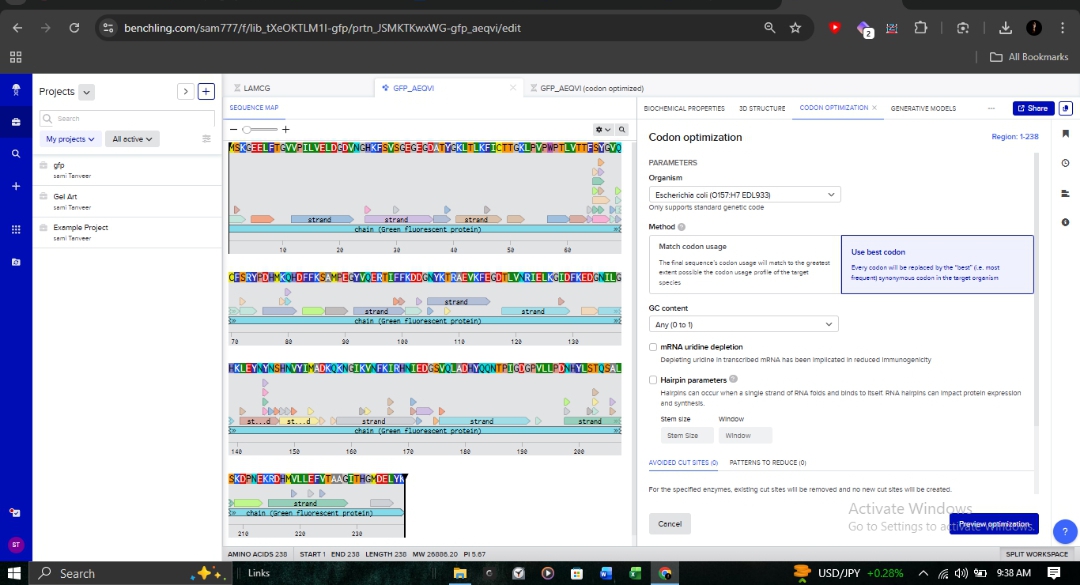The height and width of the screenshot is (585, 1080).
Task: Open the Organism dropdown
Action: click(x=744, y=194)
